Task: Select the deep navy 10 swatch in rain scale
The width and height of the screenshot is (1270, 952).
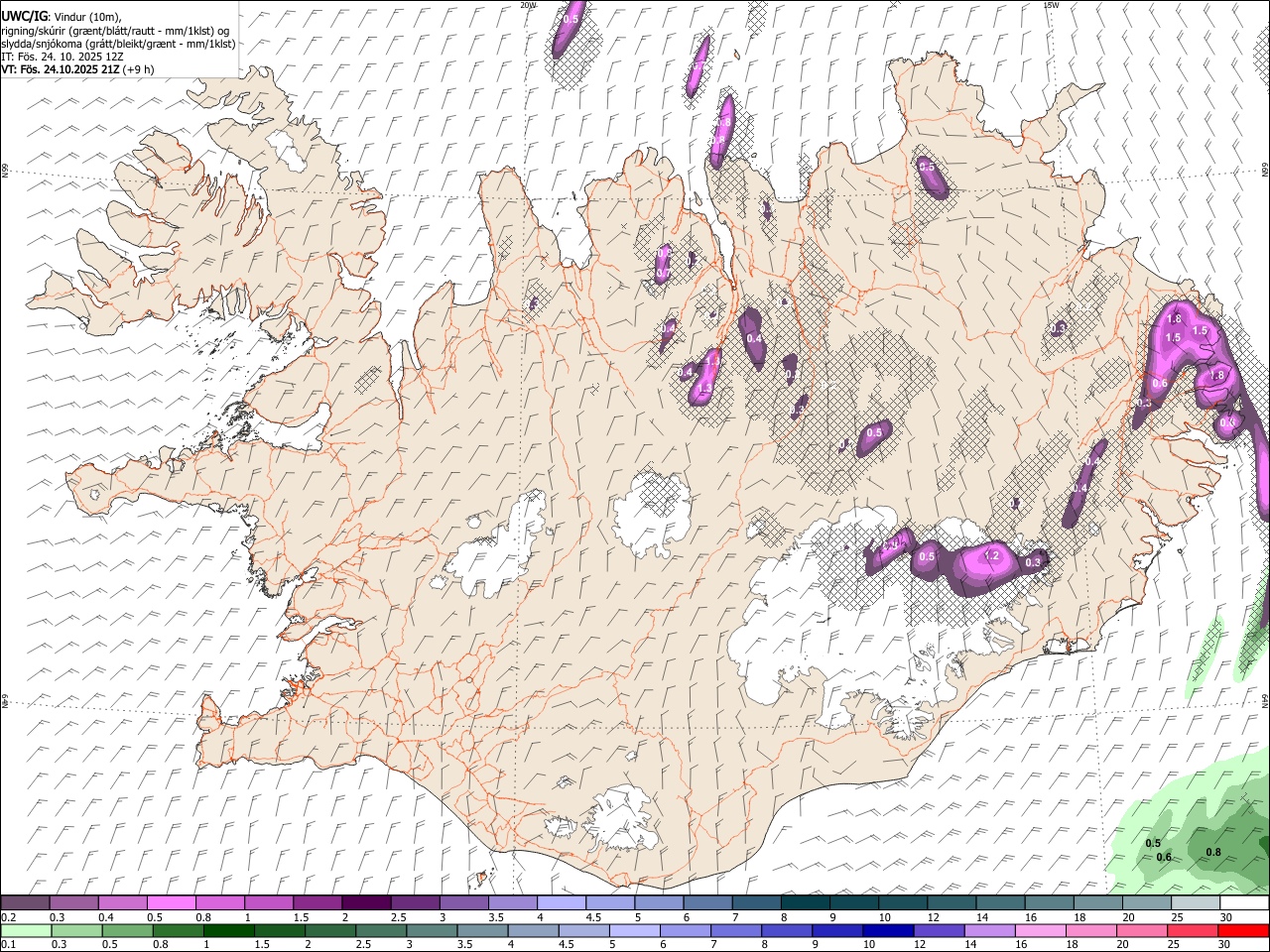Action: (x=889, y=930)
